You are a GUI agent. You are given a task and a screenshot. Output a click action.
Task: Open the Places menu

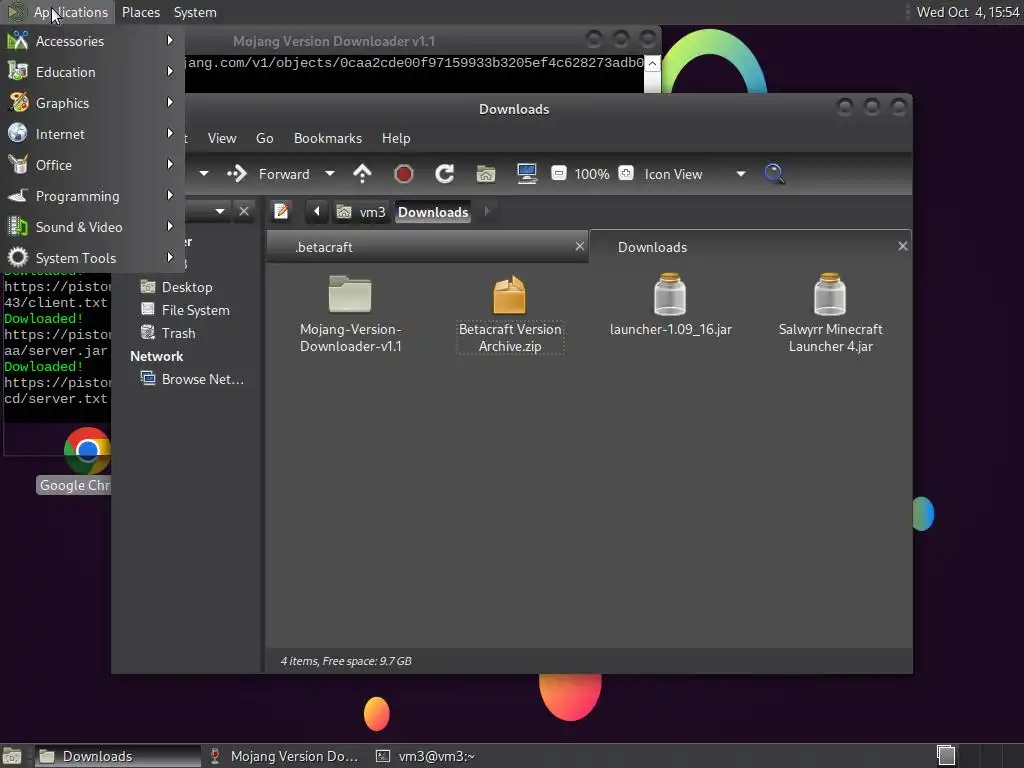click(140, 12)
